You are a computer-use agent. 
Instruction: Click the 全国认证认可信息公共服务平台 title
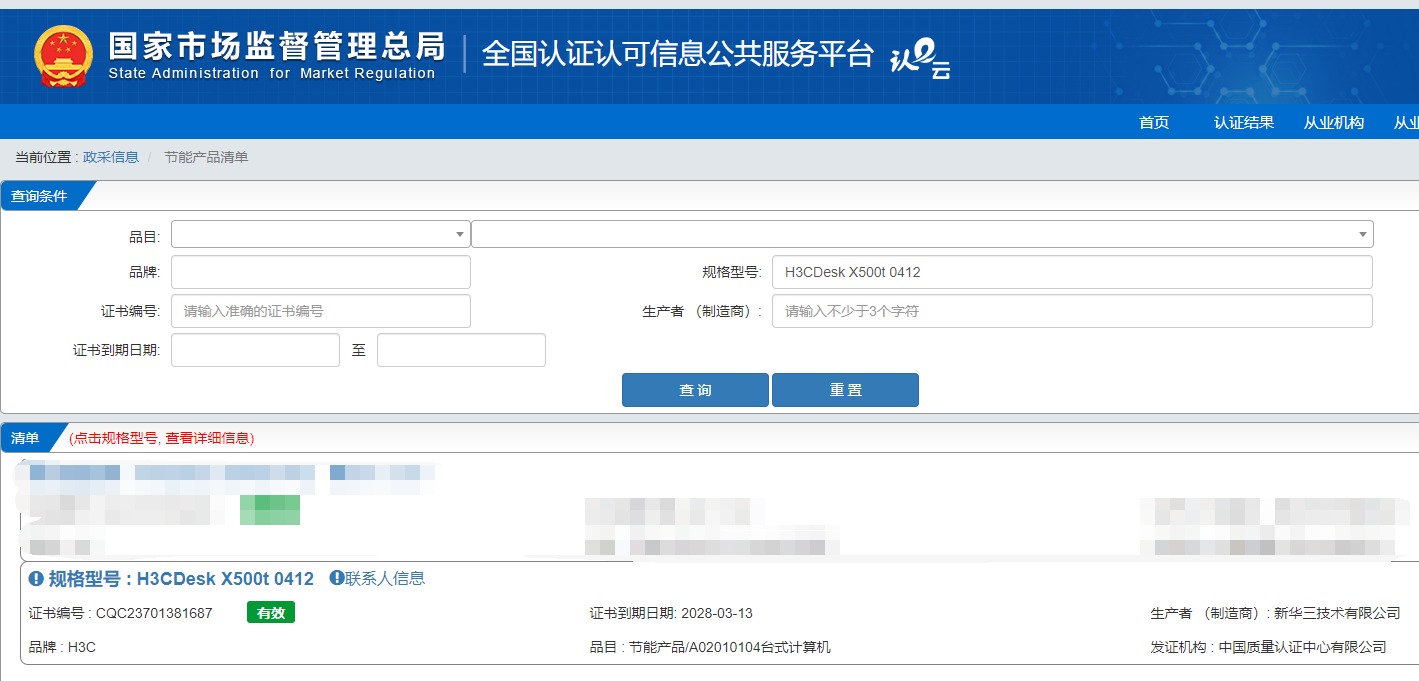(678, 54)
